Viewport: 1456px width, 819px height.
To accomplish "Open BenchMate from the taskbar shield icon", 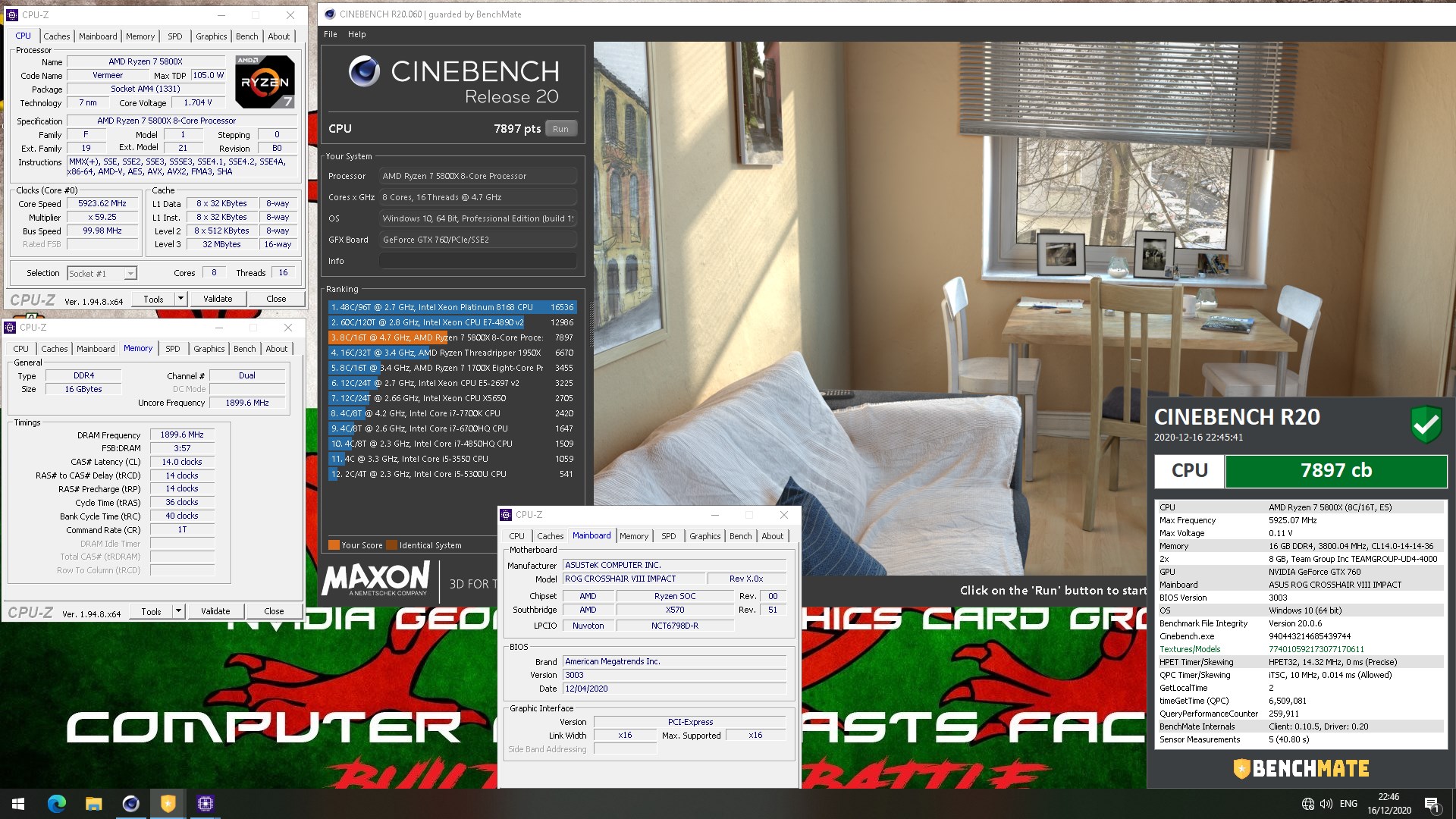I will pos(168,804).
